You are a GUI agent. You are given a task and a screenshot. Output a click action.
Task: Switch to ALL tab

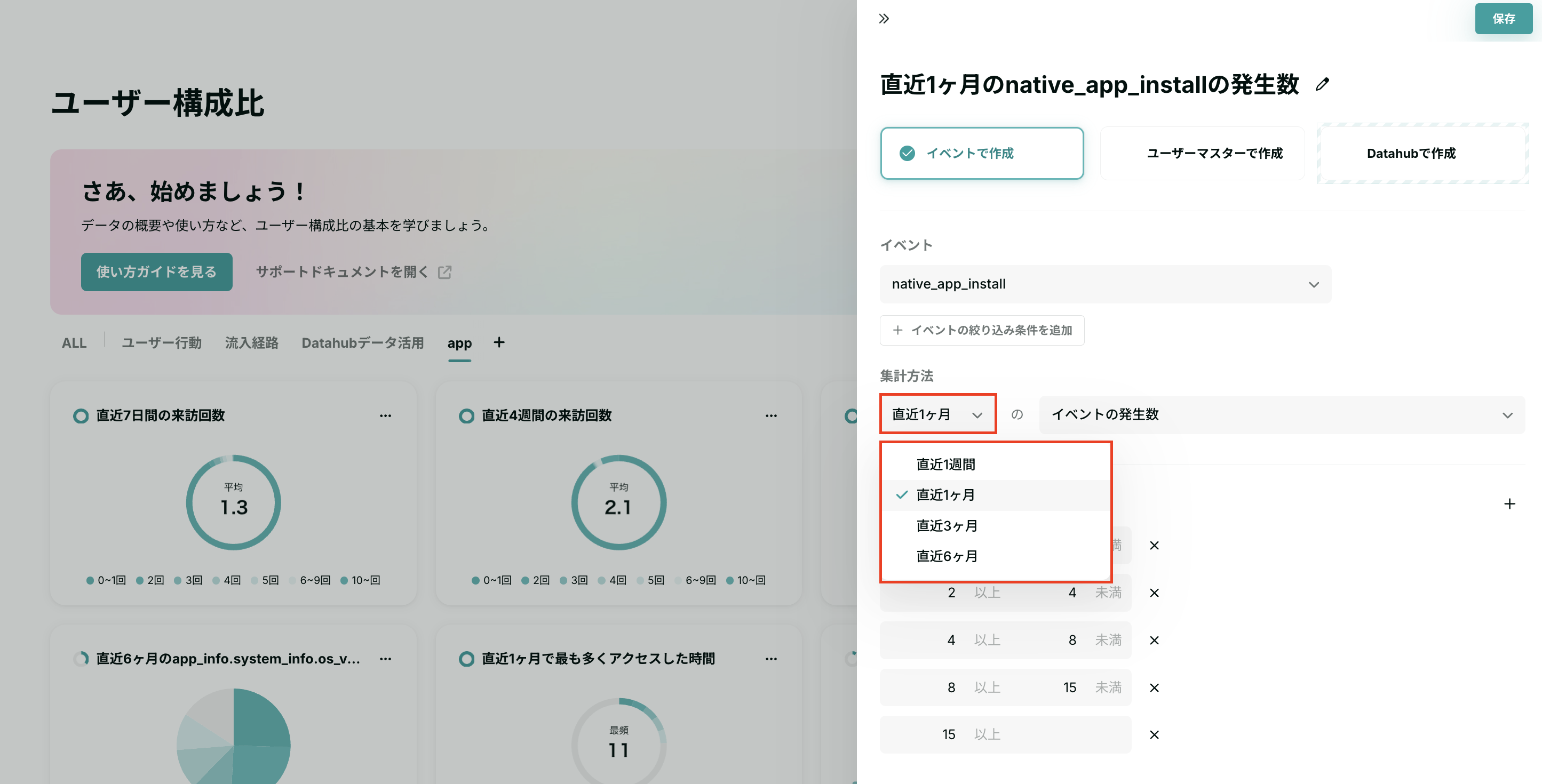[74, 343]
